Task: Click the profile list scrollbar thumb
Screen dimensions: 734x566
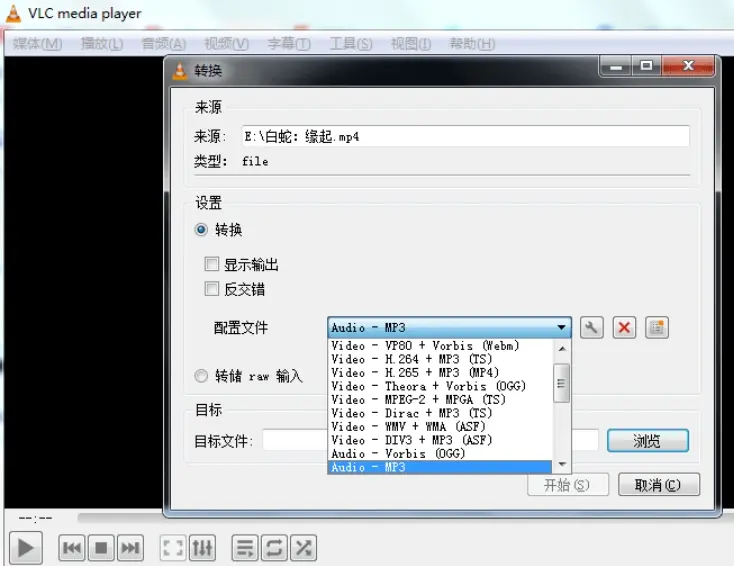Action: click(562, 383)
